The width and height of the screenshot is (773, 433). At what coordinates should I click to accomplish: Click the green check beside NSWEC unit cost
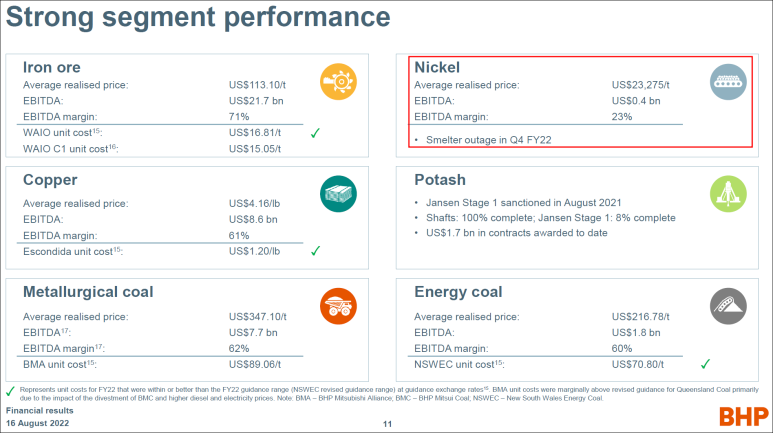705,364
